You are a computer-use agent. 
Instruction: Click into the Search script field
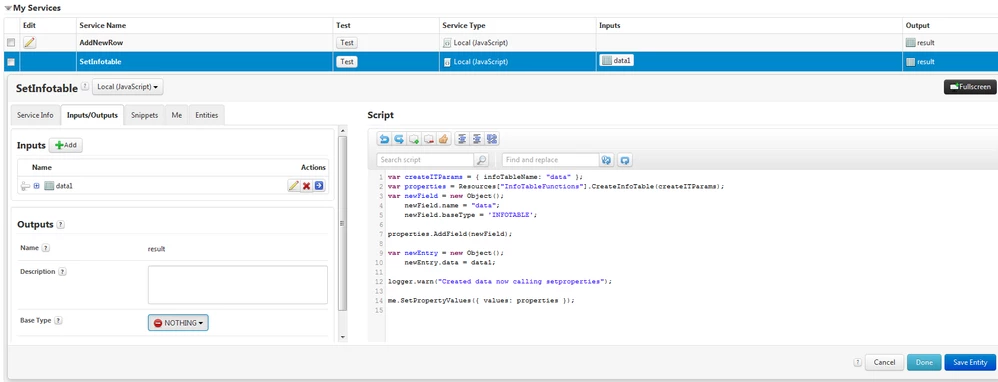[425, 160]
